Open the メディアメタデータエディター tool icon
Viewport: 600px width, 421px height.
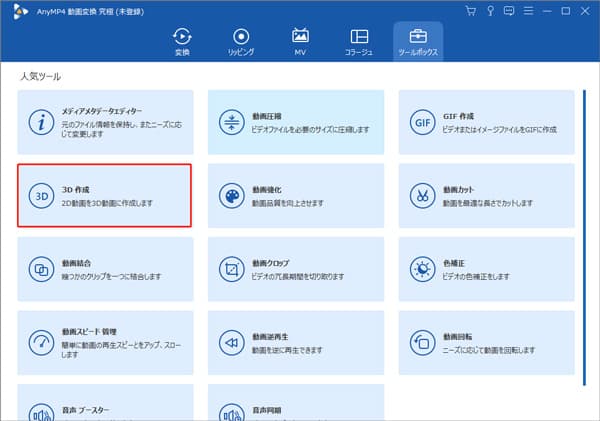click(42, 122)
